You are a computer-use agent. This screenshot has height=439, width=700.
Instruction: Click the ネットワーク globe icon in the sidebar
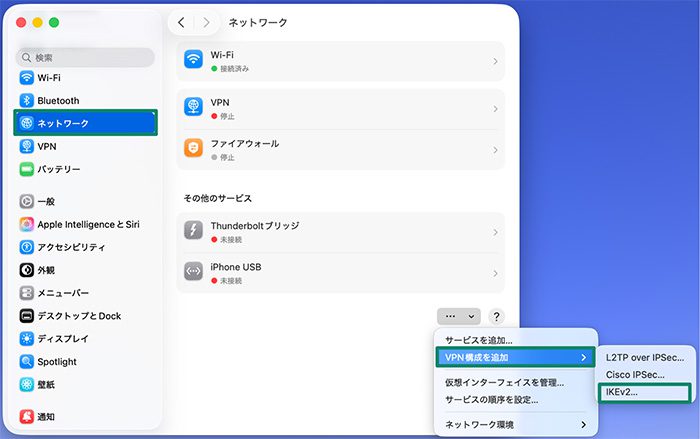27,123
